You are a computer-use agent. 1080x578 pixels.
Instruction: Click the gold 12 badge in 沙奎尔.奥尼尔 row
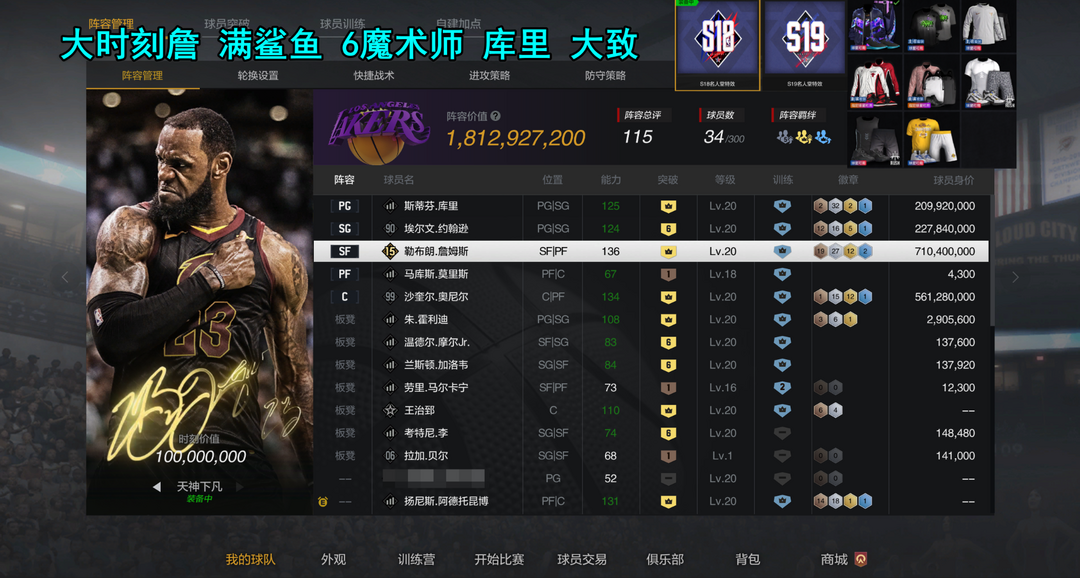click(851, 297)
